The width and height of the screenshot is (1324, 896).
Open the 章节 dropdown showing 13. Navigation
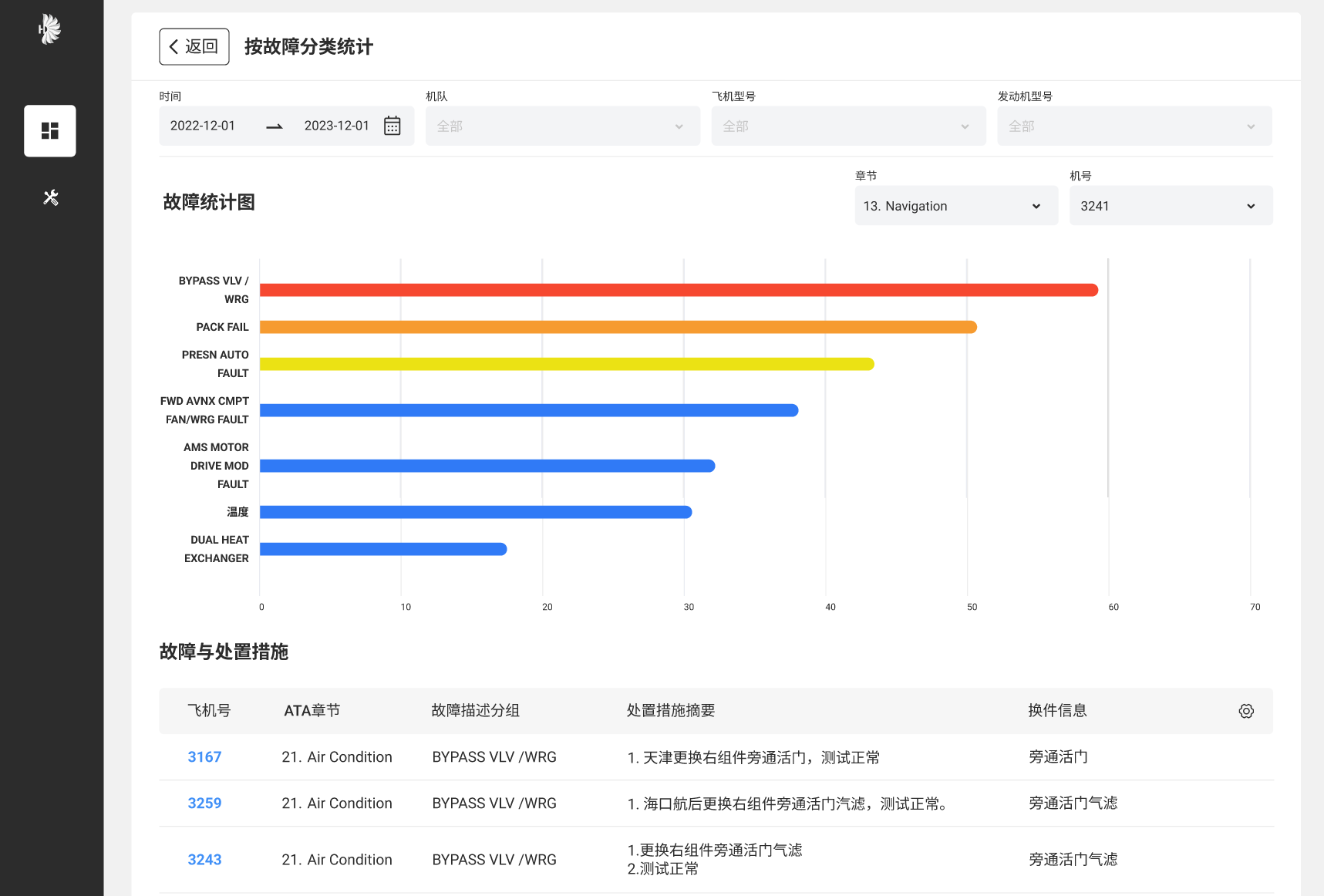(x=955, y=206)
